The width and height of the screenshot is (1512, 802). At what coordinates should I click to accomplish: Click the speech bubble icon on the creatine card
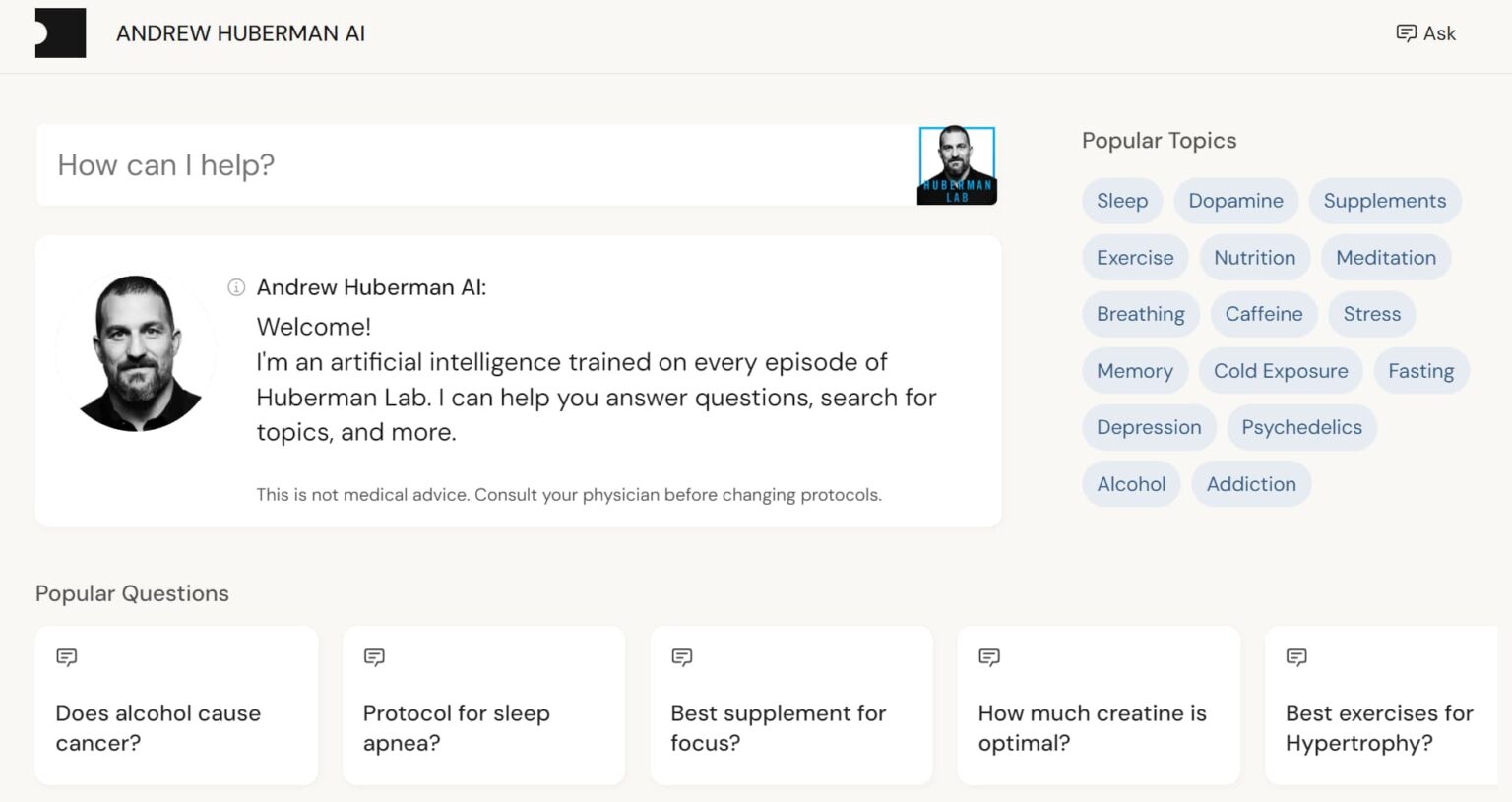(x=988, y=657)
